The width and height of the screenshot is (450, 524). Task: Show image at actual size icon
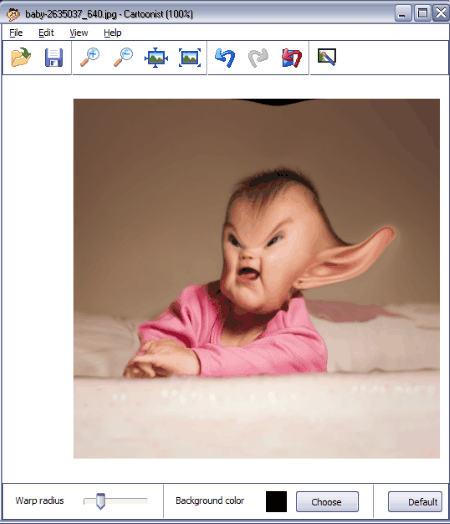190,57
